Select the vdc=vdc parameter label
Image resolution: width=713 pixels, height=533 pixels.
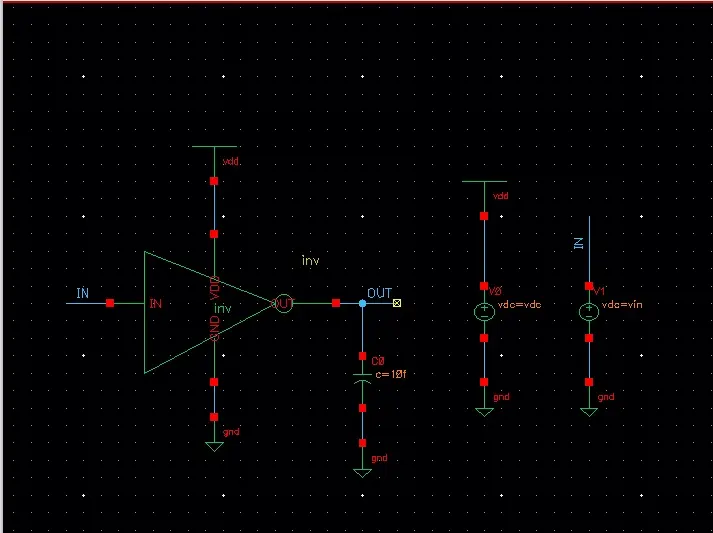[x=519, y=305]
